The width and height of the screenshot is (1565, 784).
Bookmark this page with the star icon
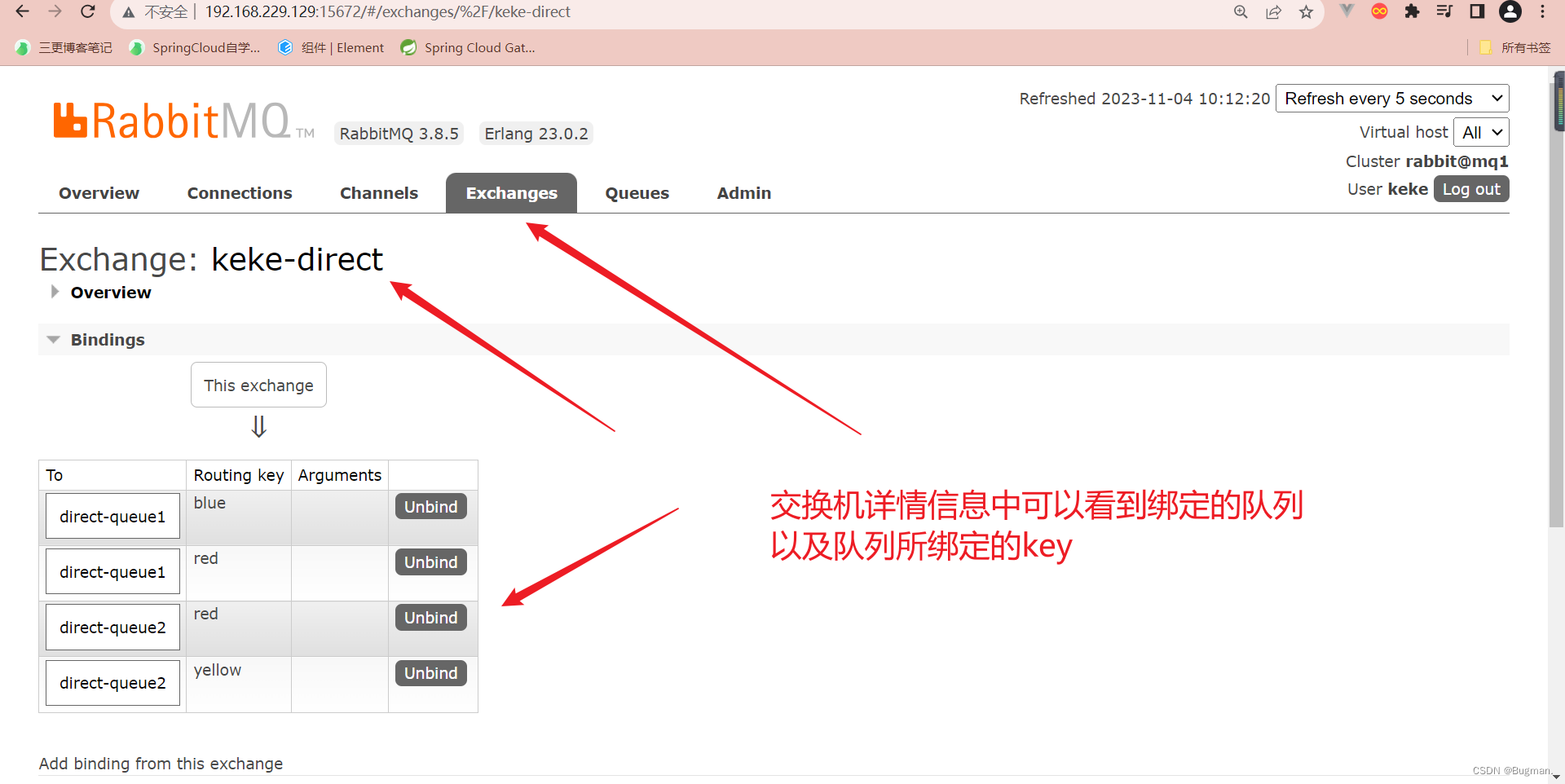click(x=1306, y=12)
